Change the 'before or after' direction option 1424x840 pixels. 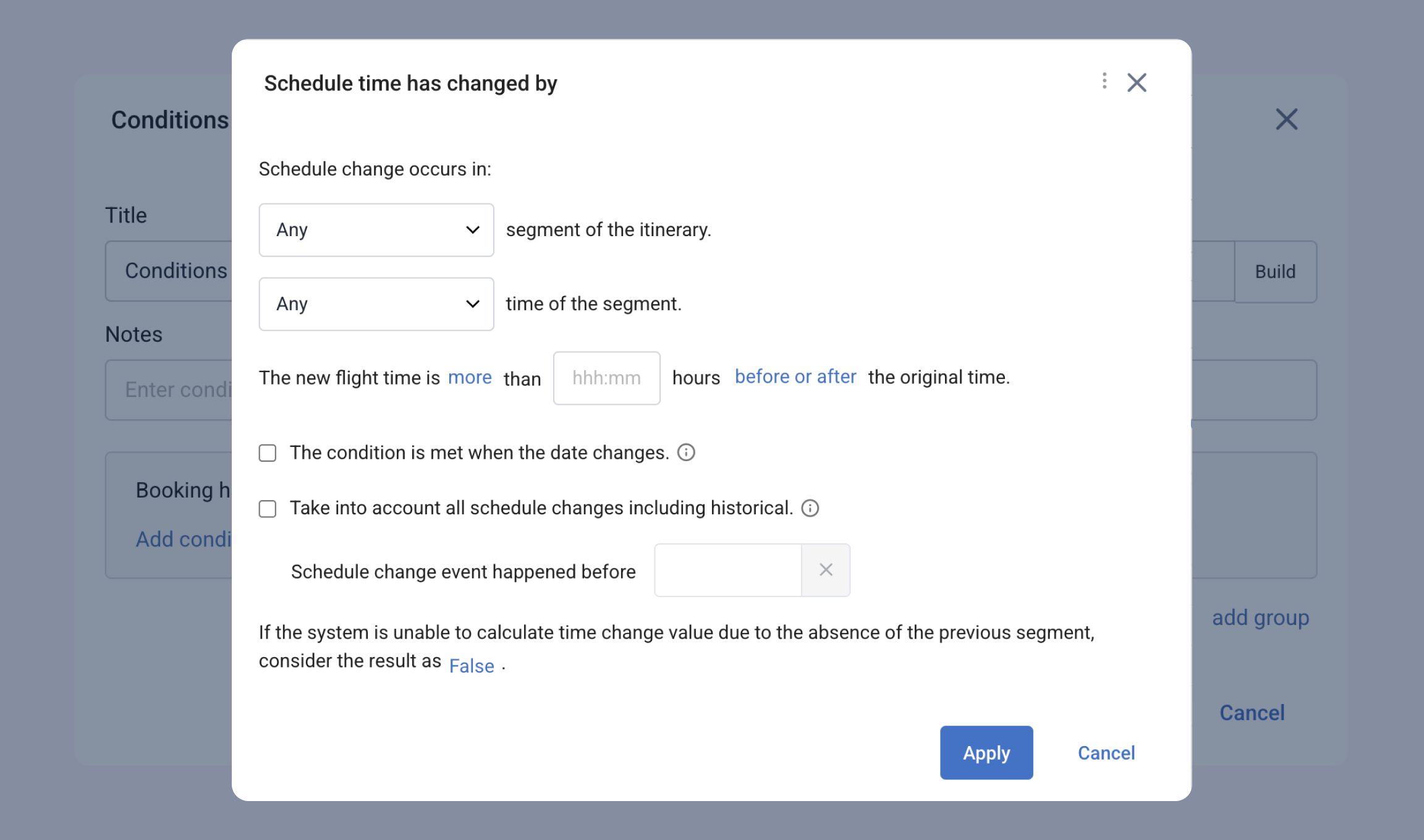click(795, 376)
